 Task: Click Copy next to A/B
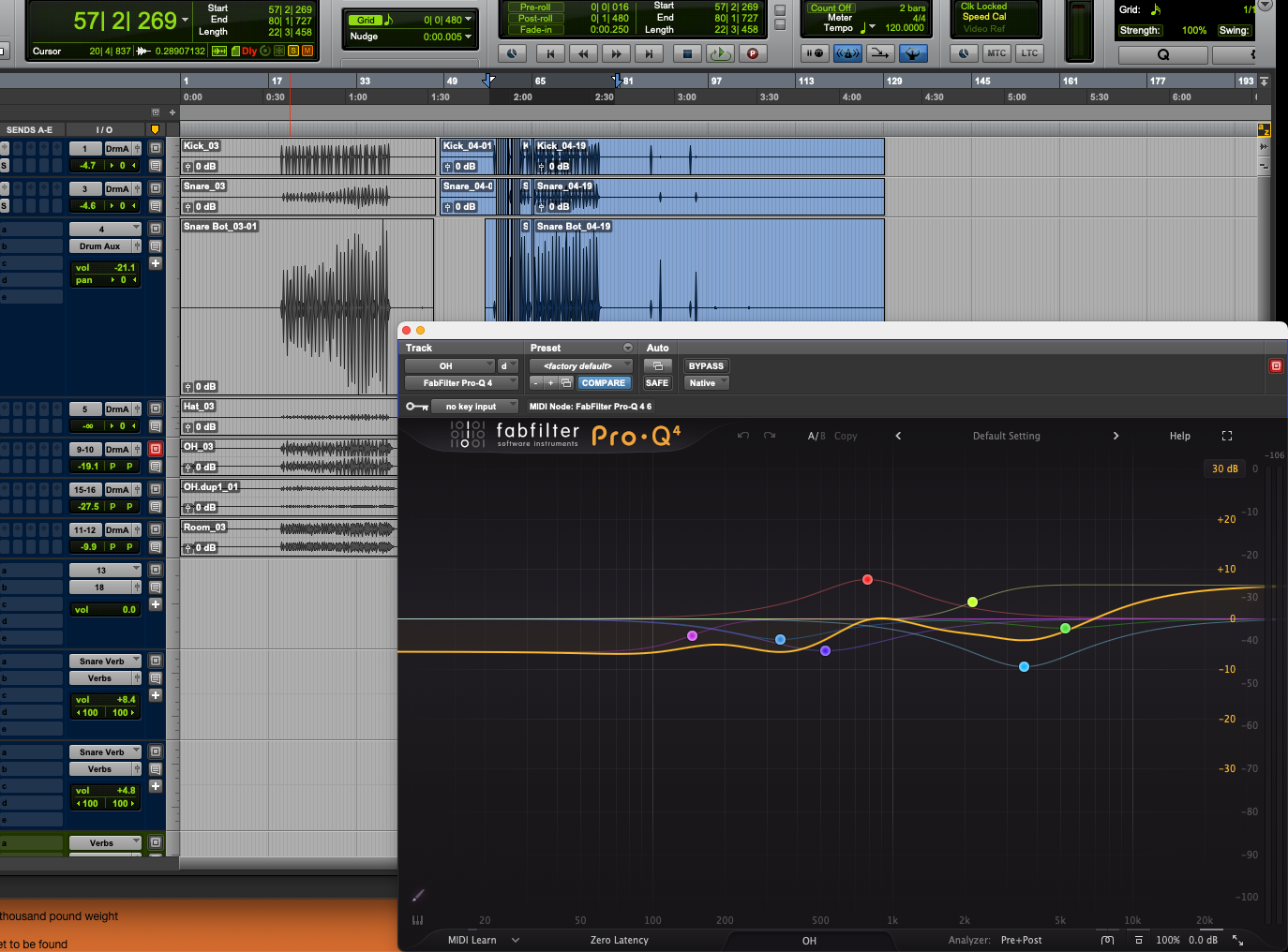846,436
